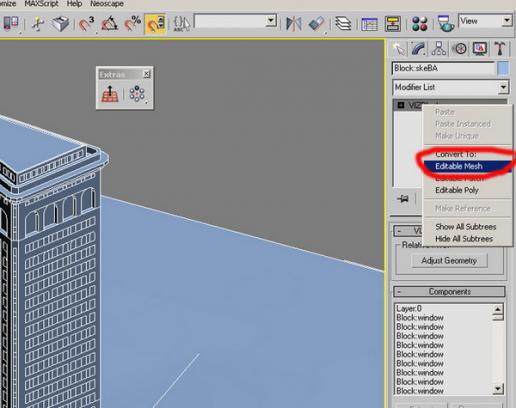The width and height of the screenshot is (516, 408).
Task: Click the Block:skeBA object name field
Action: point(443,68)
